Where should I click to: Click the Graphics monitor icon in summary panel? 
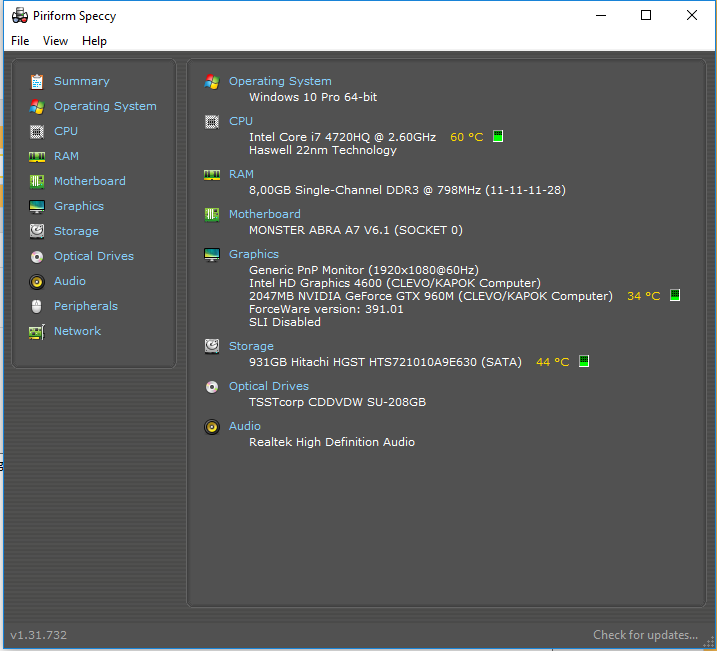coord(212,255)
